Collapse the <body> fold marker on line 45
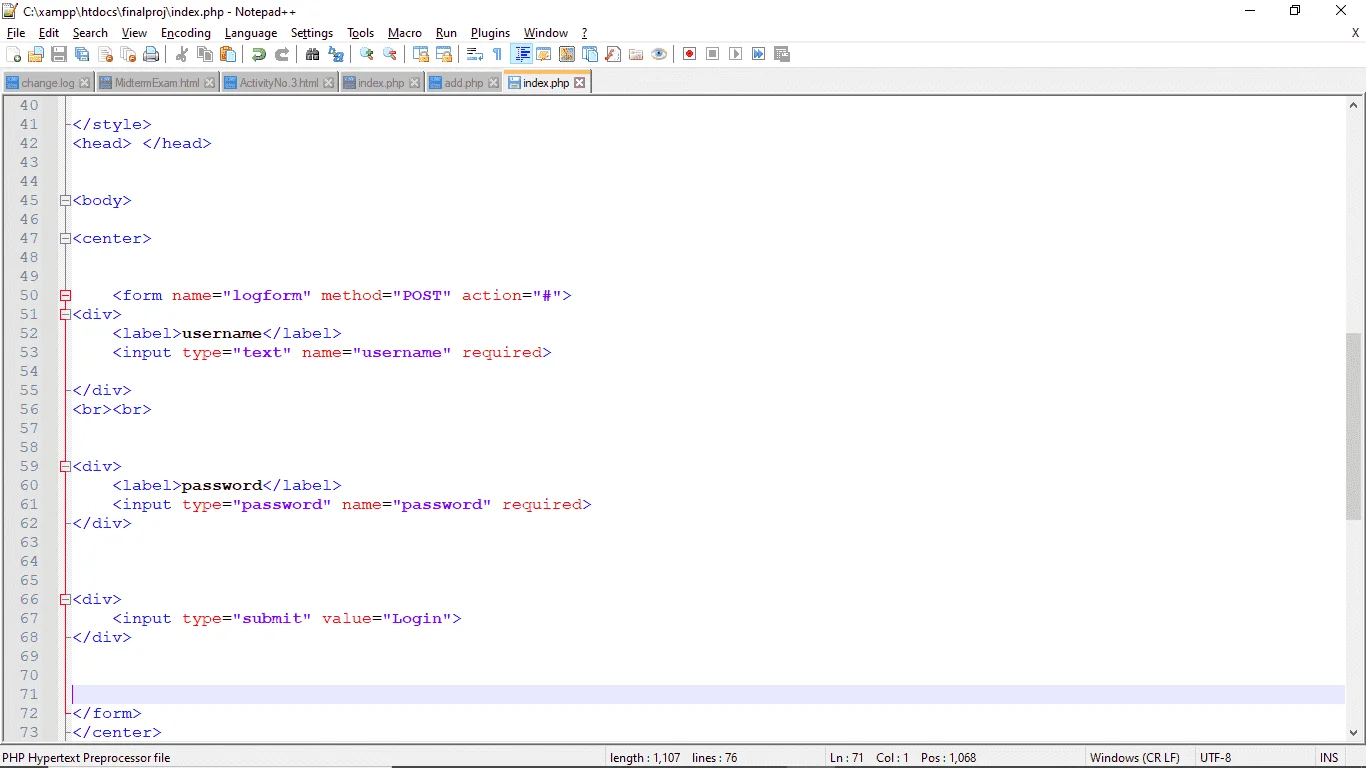The width and height of the screenshot is (1366, 768). tap(65, 200)
